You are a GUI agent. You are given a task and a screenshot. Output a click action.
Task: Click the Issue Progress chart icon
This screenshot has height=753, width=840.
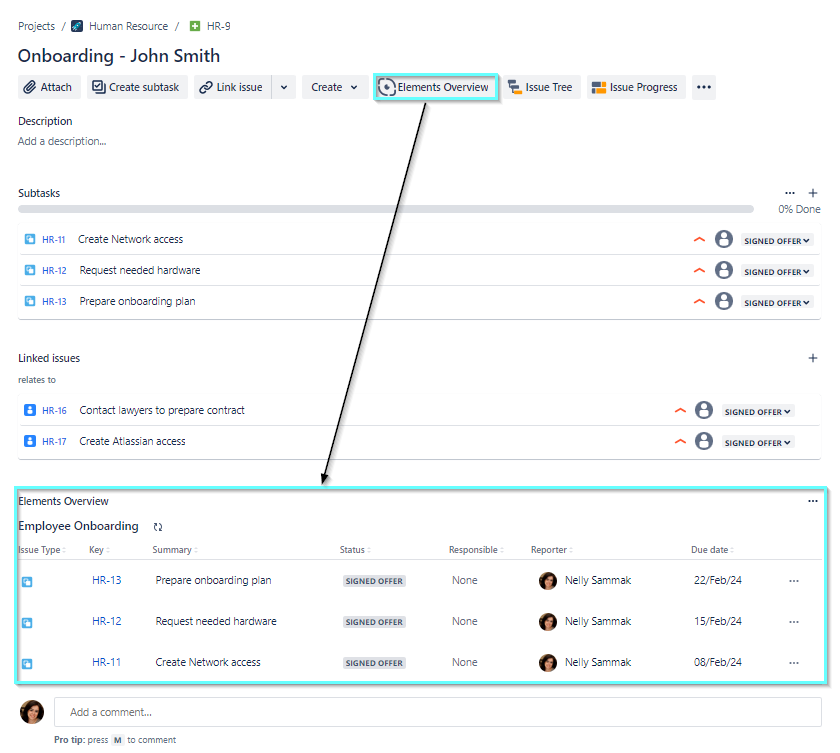[x=597, y=87]
